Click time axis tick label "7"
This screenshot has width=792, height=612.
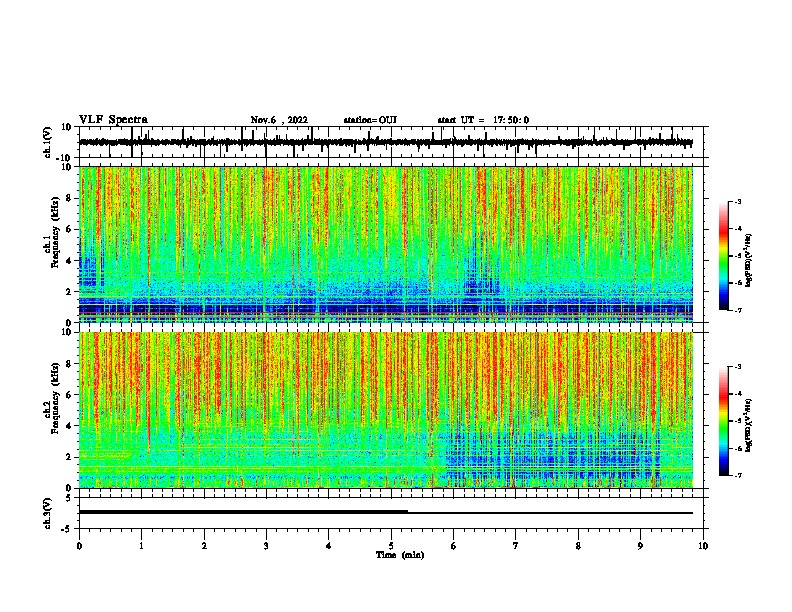click(x=516, y=545)
